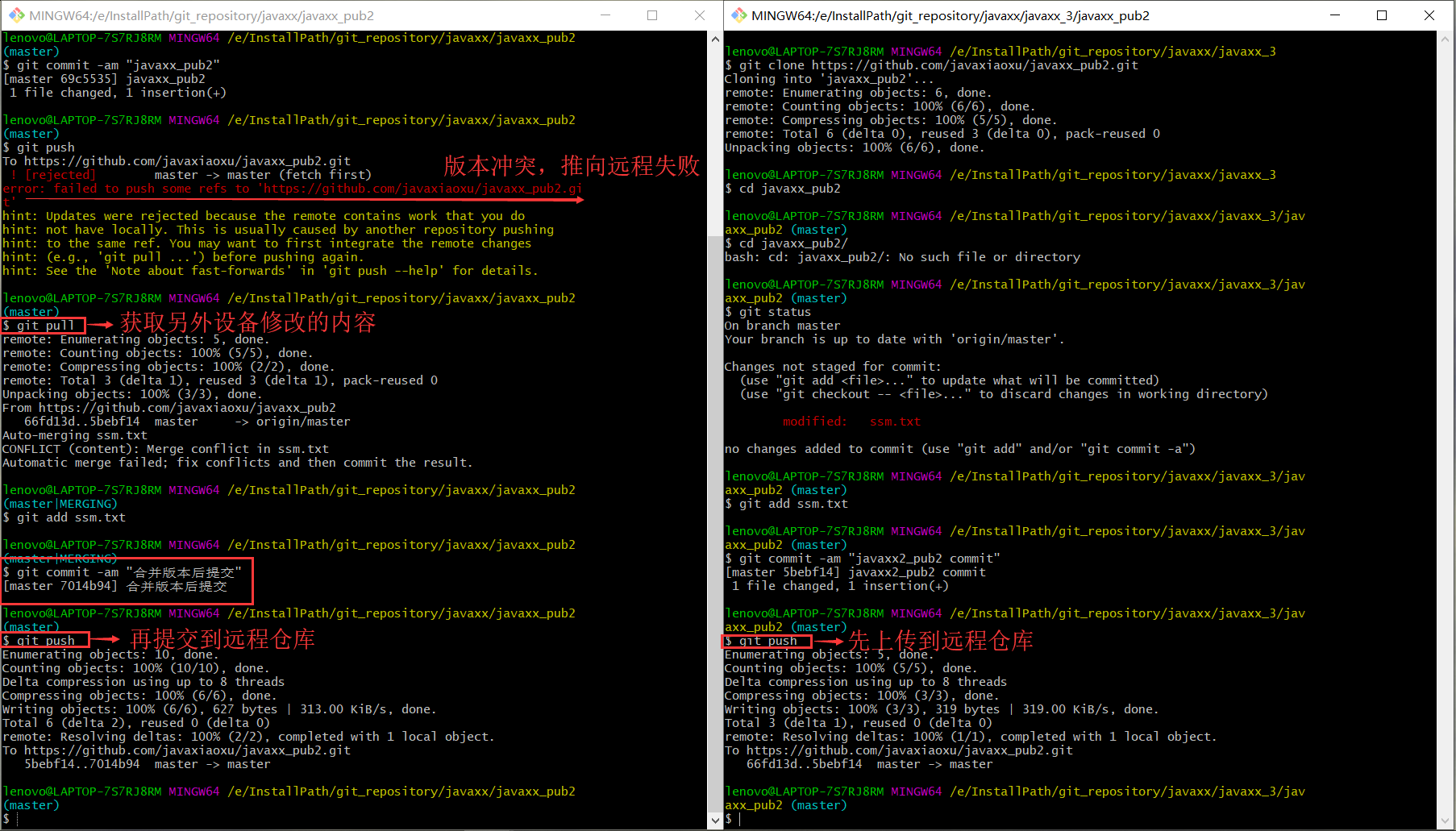
Task: Click 'Auto-merging ssm.txt' line
Action: pos(75,435)
